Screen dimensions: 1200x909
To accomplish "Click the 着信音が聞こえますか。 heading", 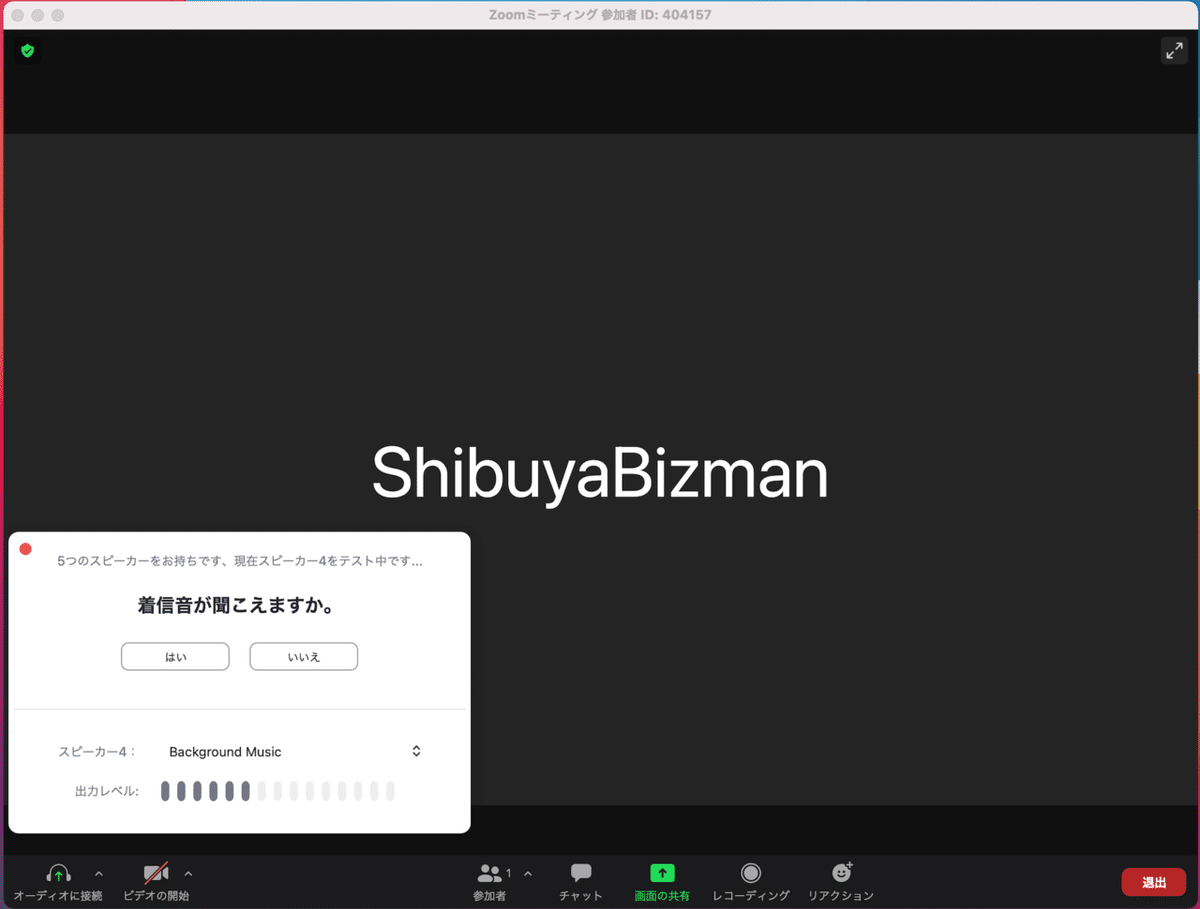I will [x=235, y=606].
